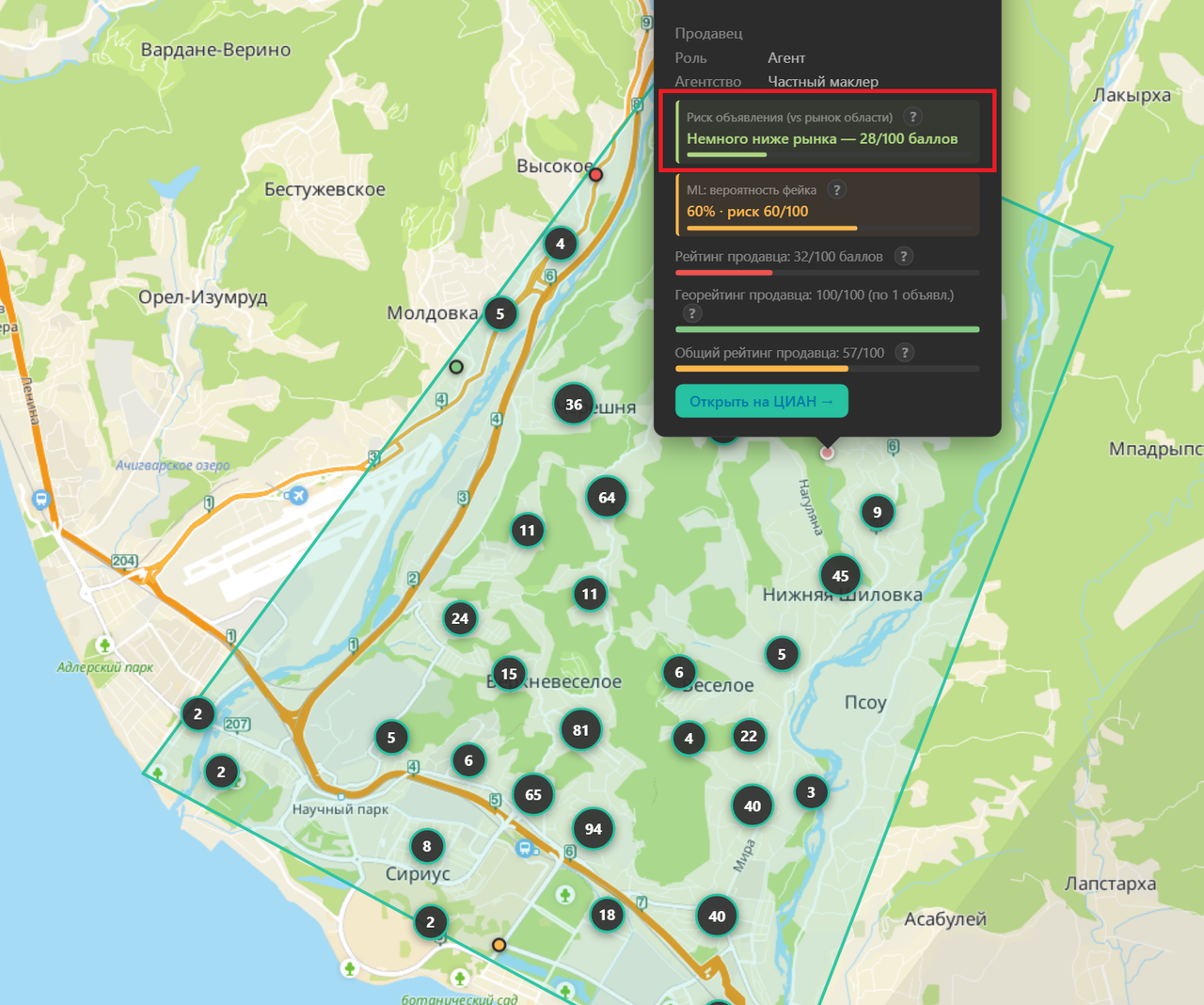Viewport: 1204px width, 1005px height.
Task: Open the cluster marker labeled 24
Action: (460, 618)
